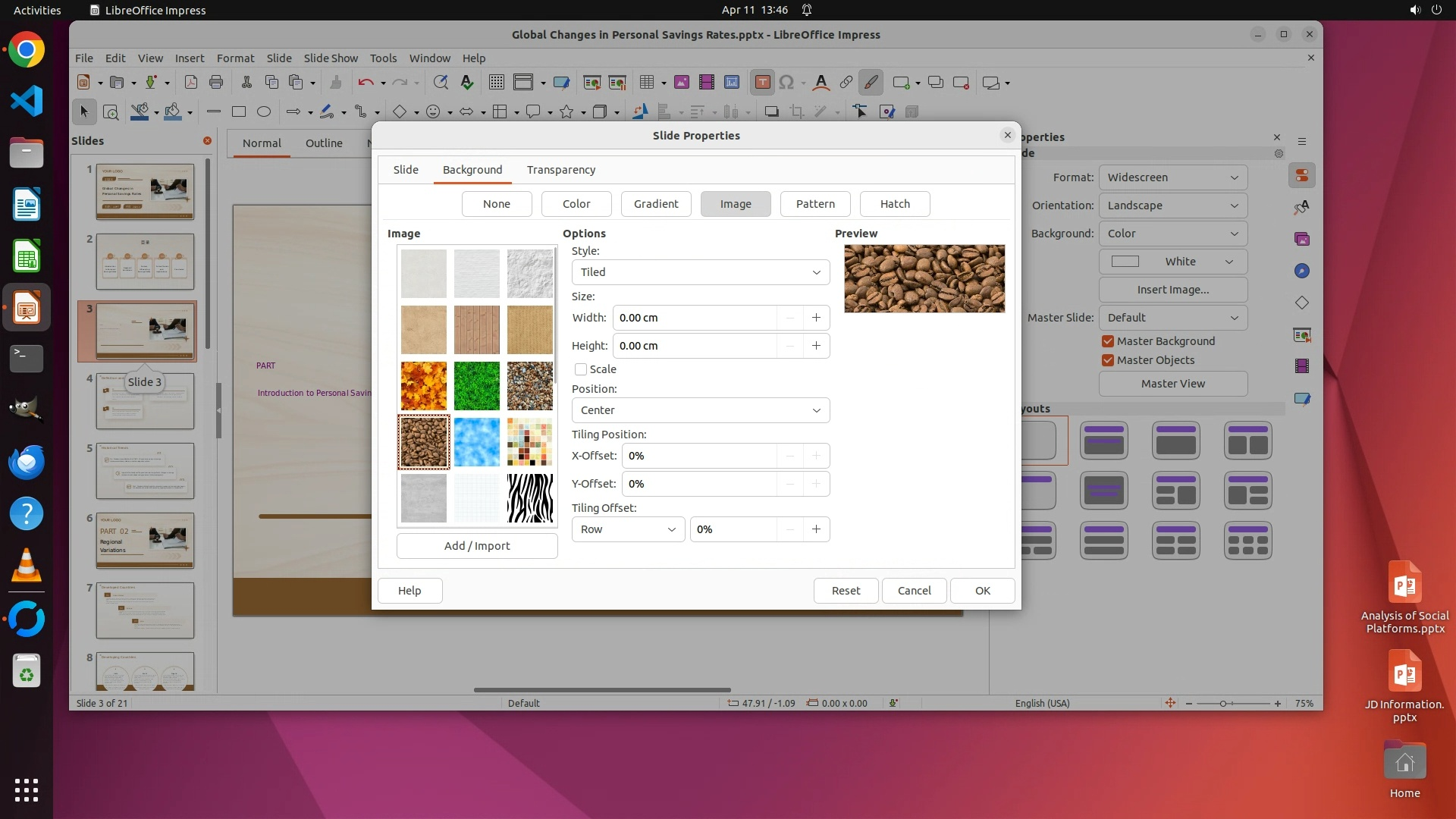Open the Thunderbird mail dock icon
This screenshot has width=1456, height=819.
(27, 463)
